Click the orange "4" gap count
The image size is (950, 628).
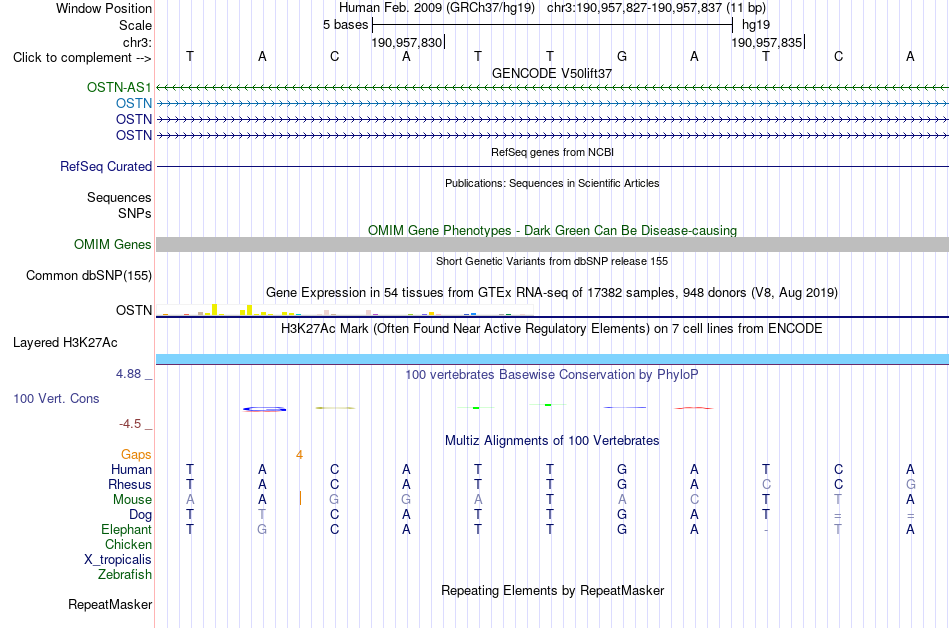(x=299, y=455)
